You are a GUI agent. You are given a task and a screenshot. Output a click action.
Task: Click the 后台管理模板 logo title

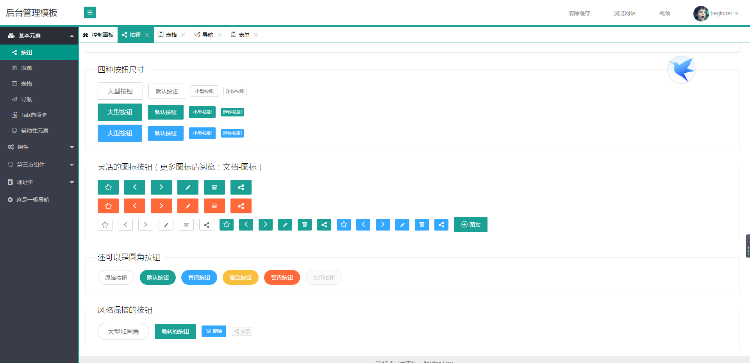pyautogui.click(x=32, y=13)
